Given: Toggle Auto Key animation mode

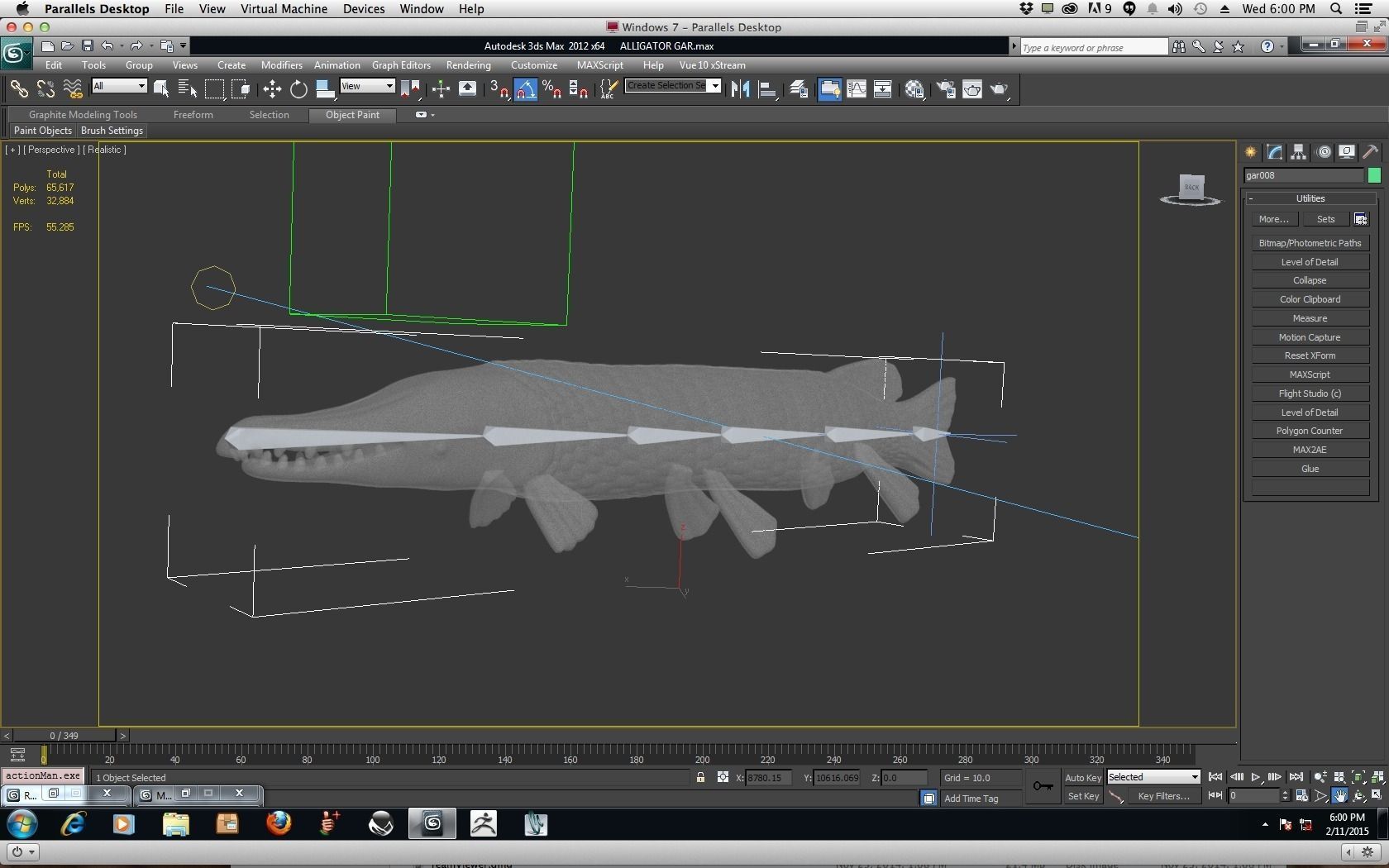Looking at the screenshot, I should pos(1082,778).
